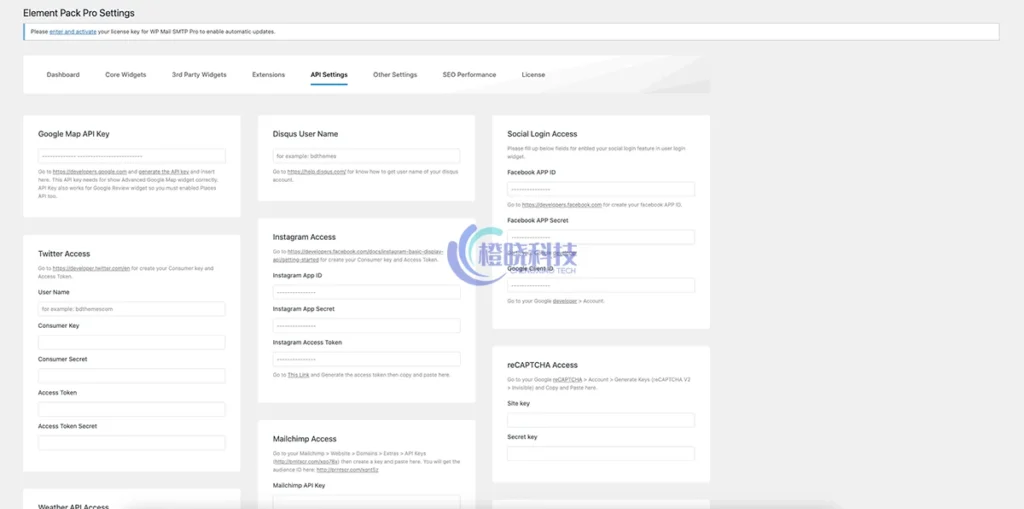This screenshot has width=1024, height=509.
Task: Click the Facebook APP ID field
Action: pos(600,189)
